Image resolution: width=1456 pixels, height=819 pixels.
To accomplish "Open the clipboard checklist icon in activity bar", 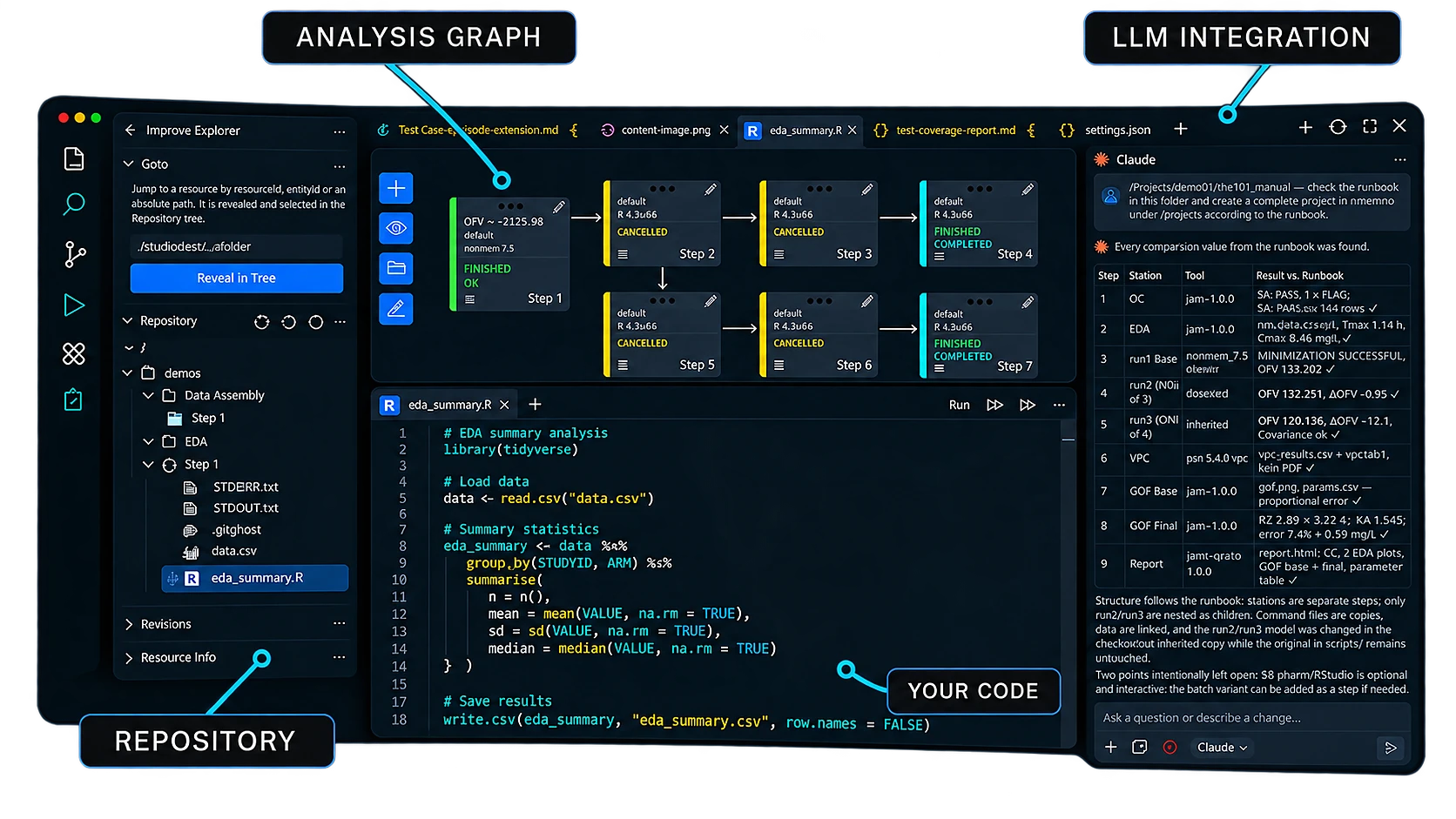I will click(x=73, y=399).
